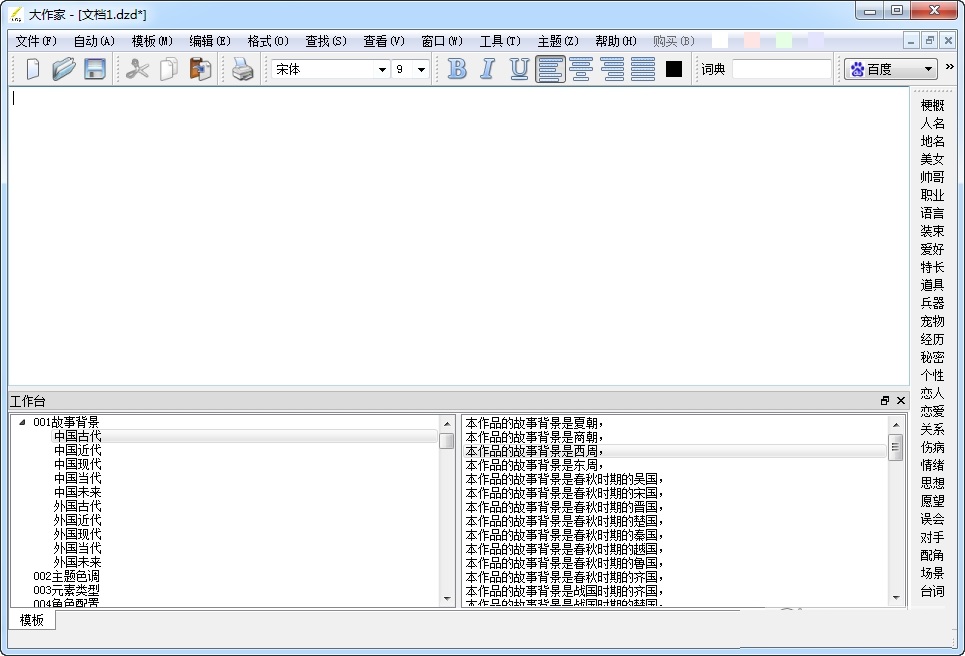Click 宠物 in the right sidebar
Viewport: 965px width, 656px height.
(x=932, y=321)
